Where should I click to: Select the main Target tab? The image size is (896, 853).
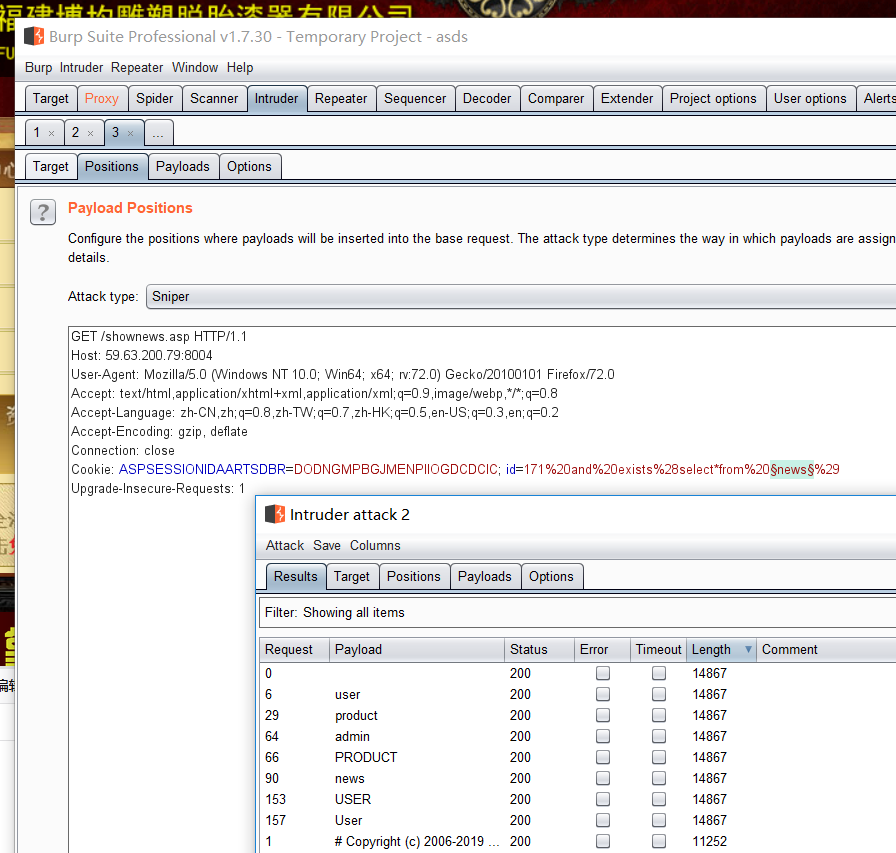[51, 98]
